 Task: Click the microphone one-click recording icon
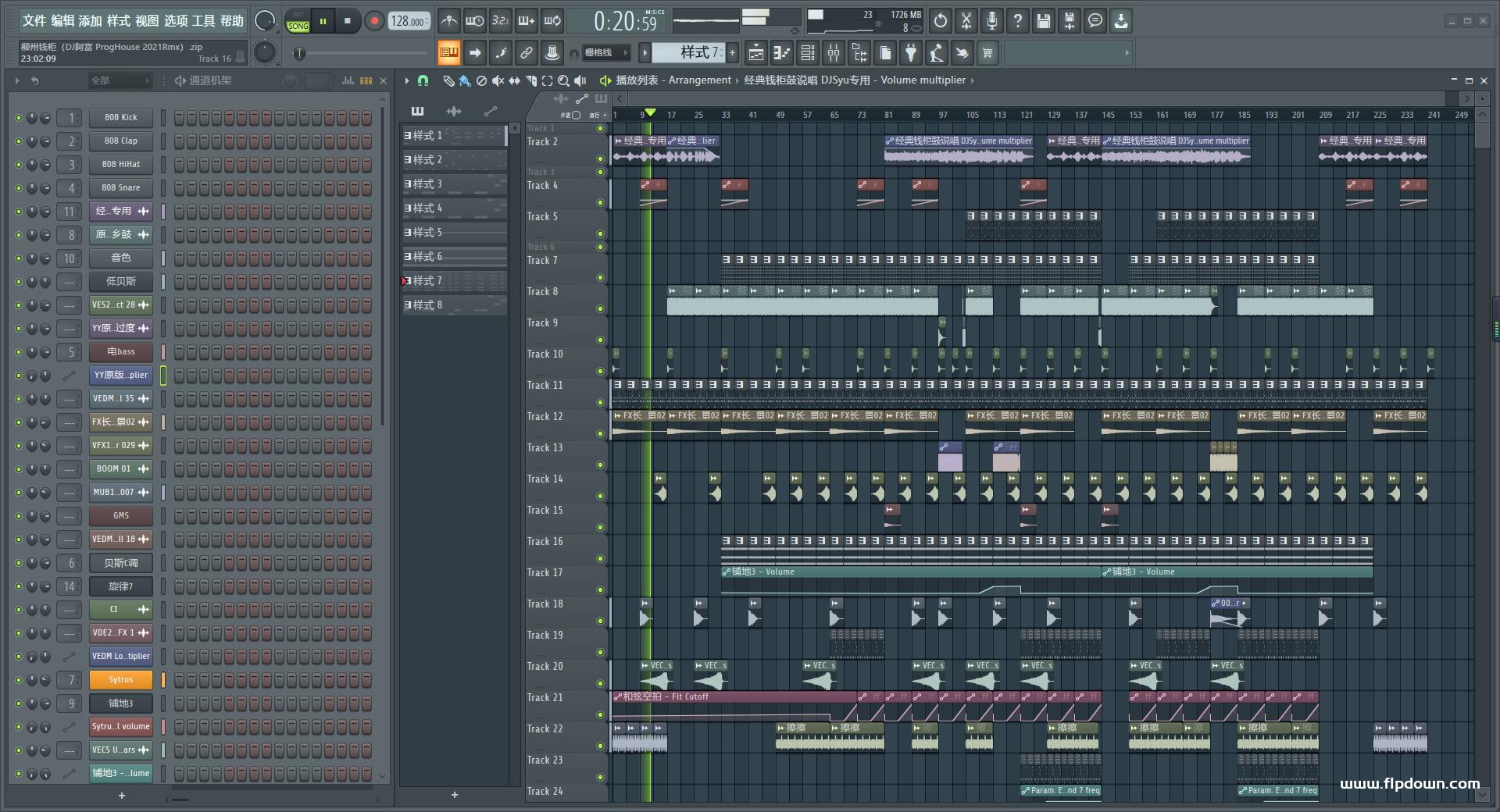coord(992,21)
